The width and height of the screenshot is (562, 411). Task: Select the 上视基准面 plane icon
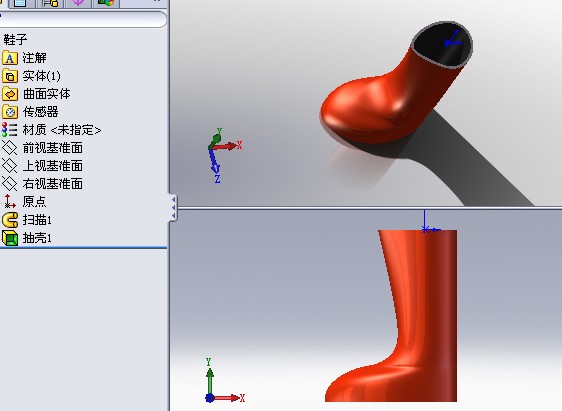point(10,166)
